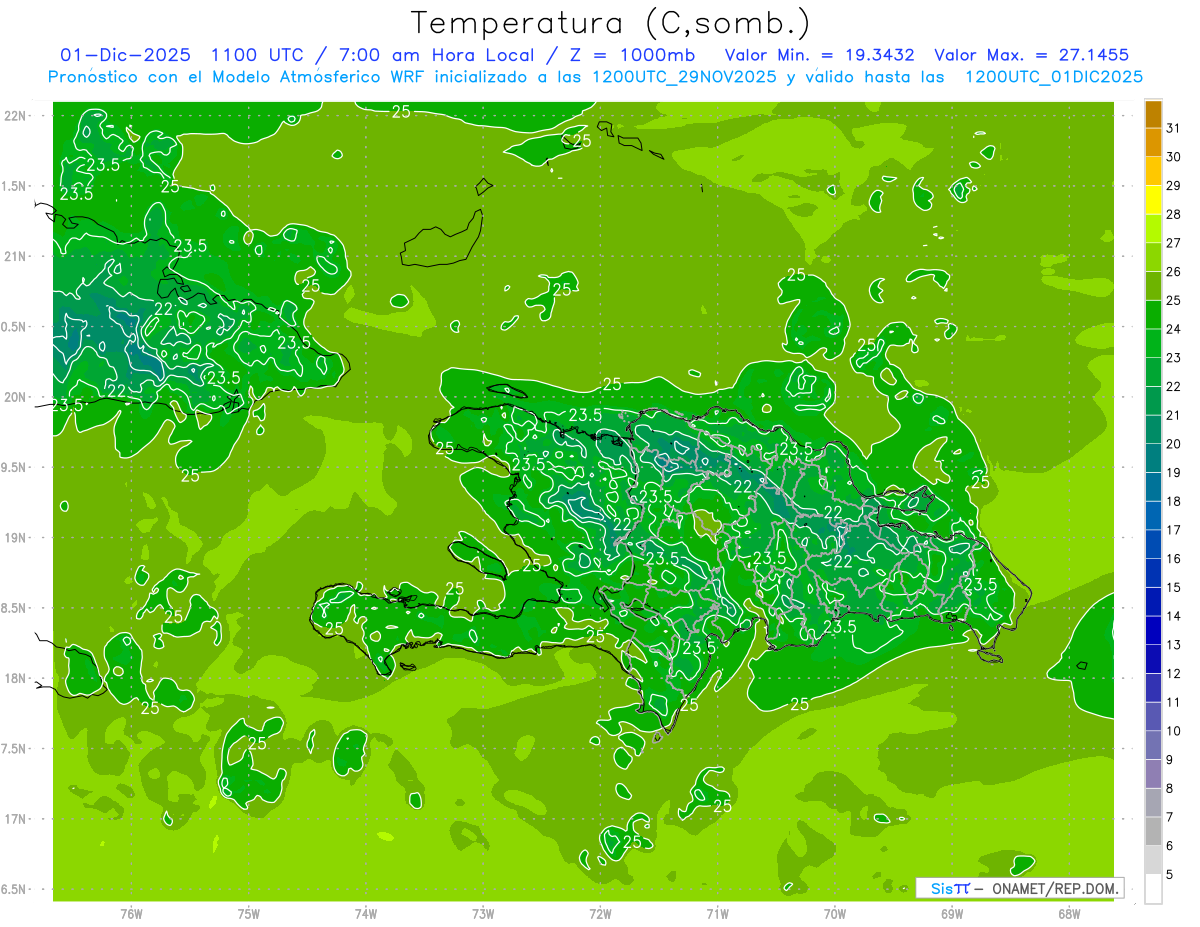This screenshot has height=927, width=1200.
Task: Click the purple swatch between 8 and 9
Action: tap(1153, 774)
